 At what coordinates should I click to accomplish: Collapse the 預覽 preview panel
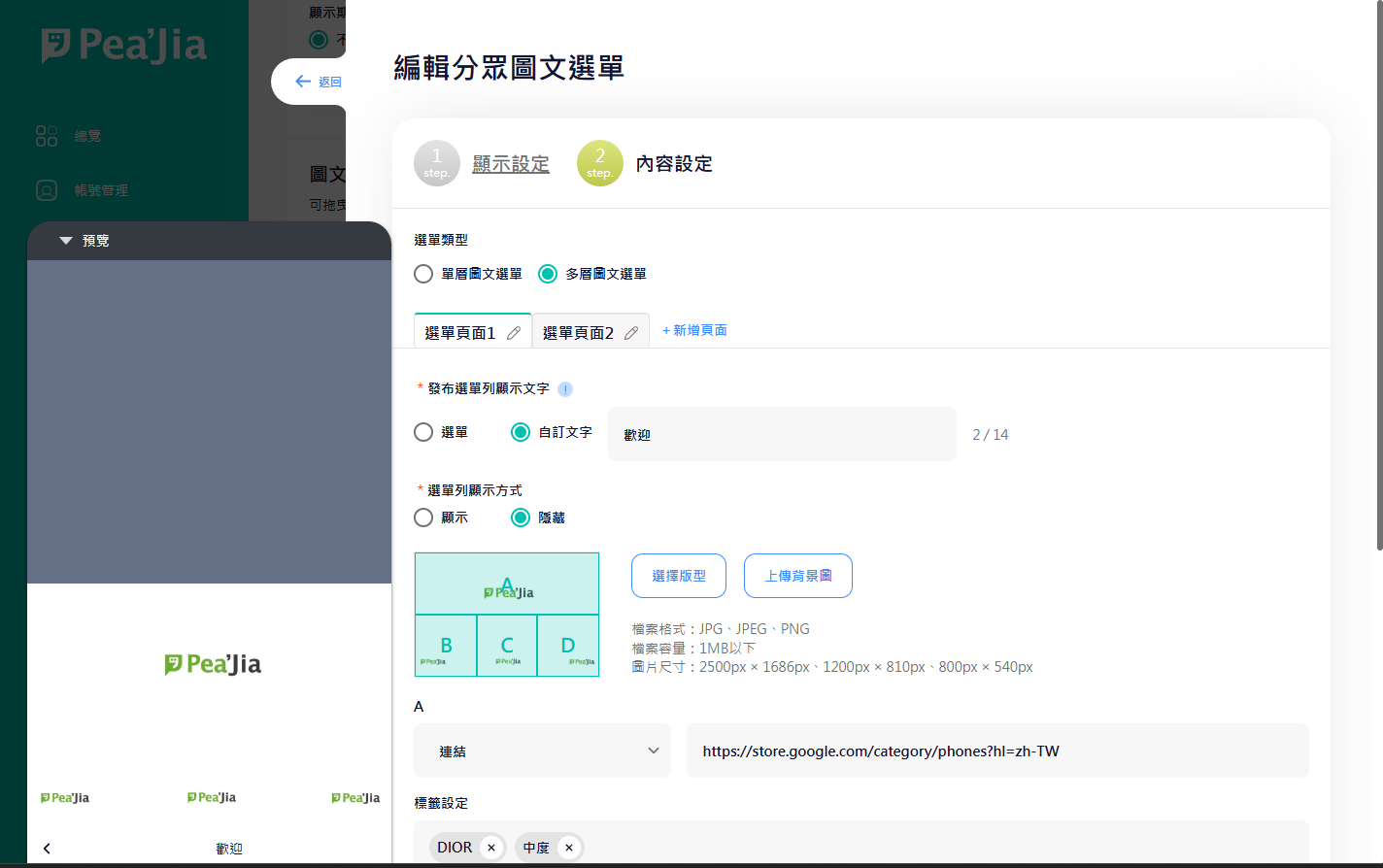pos(66,241)
